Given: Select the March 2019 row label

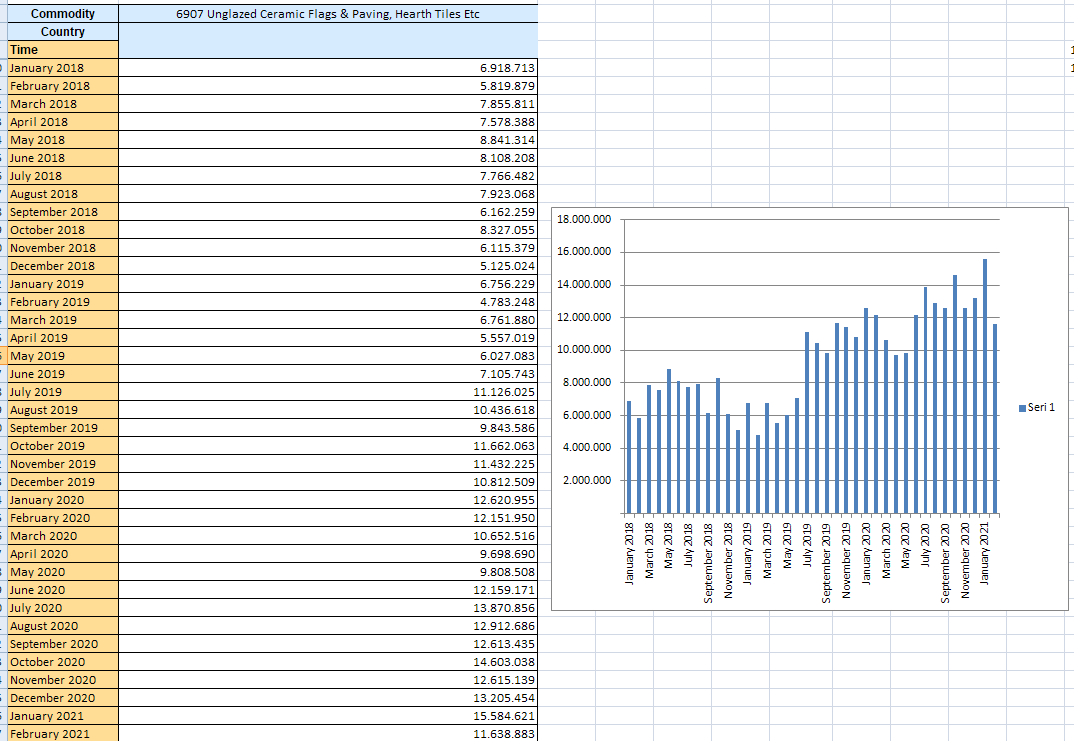Looking at the screenshot, I should 63,320.
